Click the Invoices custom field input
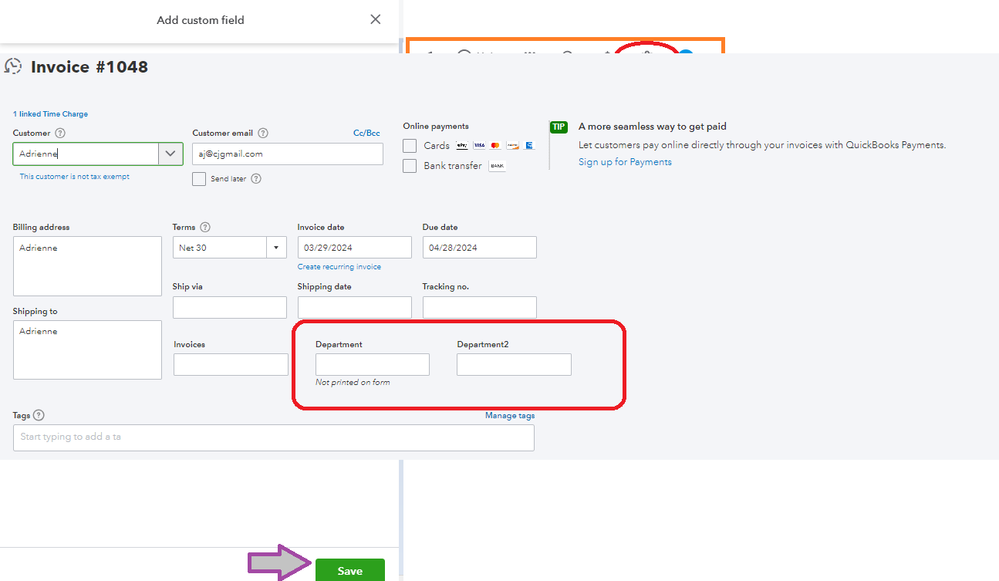999x581 pixels. [x=231, y=364]
